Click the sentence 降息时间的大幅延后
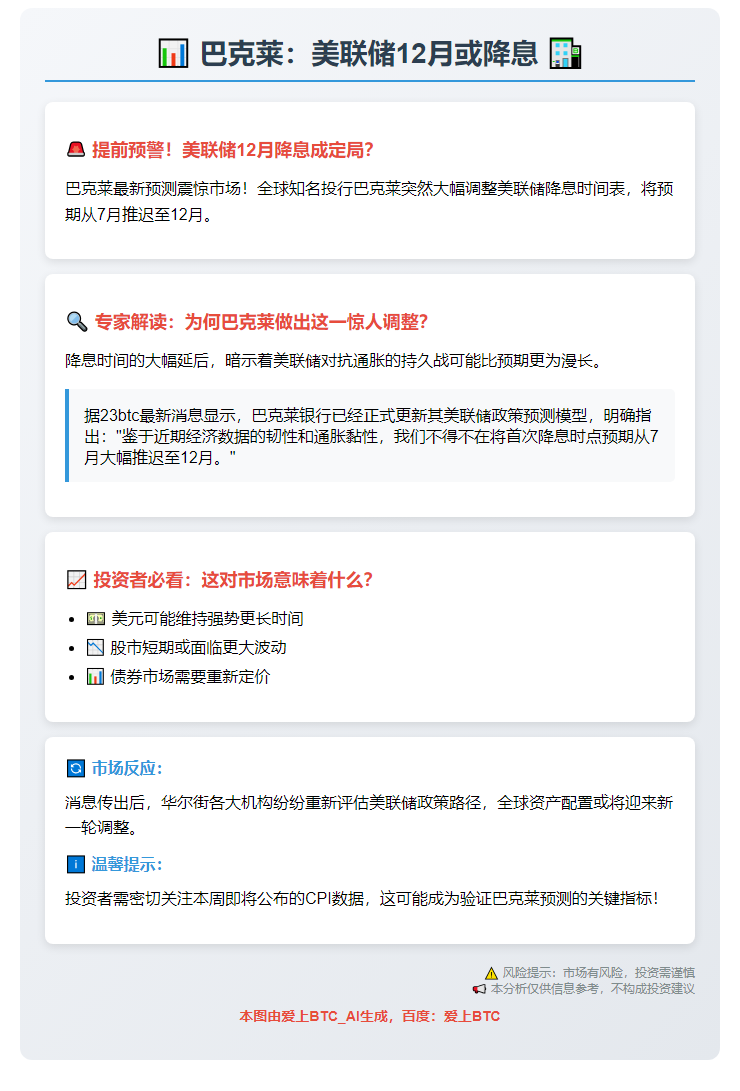Viewport: 740px width, 1091px height. coord(334,360)
